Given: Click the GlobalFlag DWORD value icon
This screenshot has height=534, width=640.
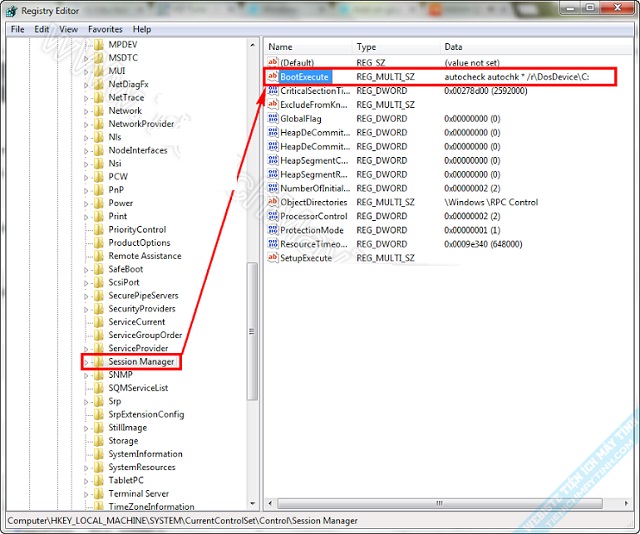Looking at the screenshot, I should click(x=273, y=118).
